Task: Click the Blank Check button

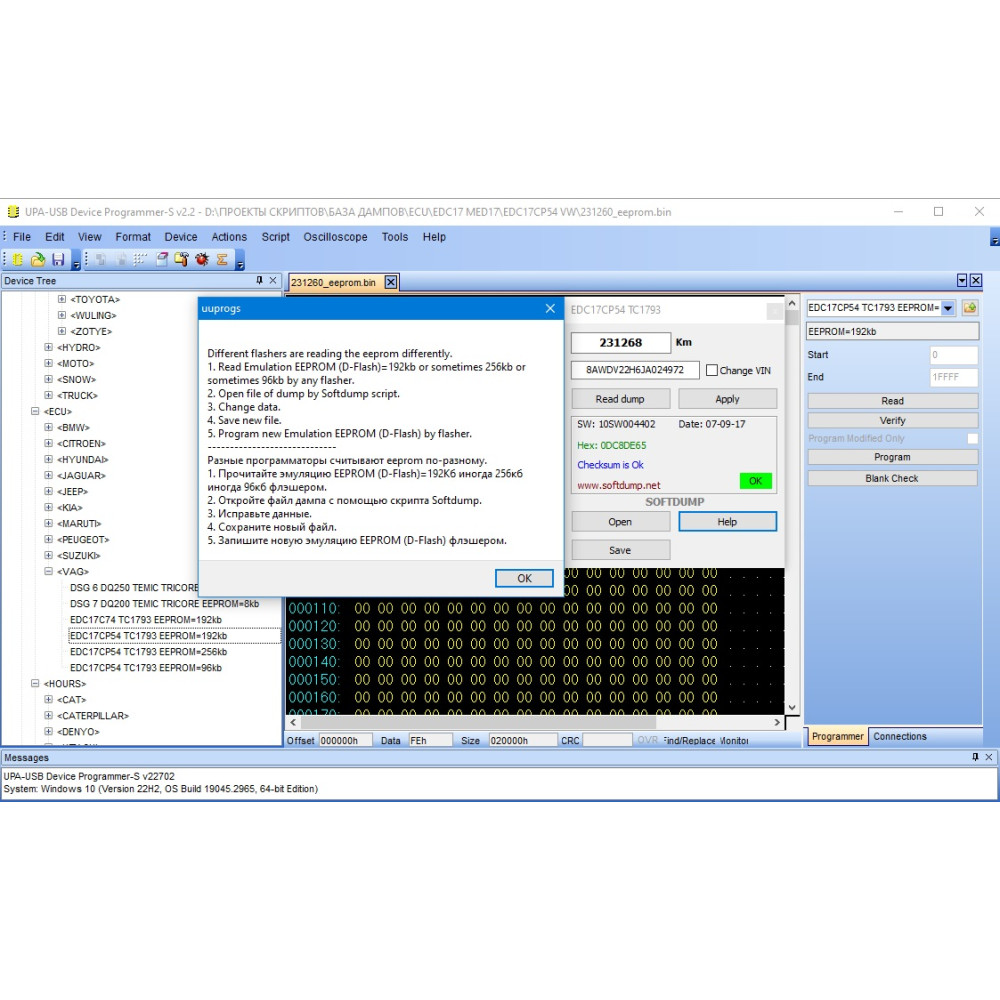Action: pos(892,478)
